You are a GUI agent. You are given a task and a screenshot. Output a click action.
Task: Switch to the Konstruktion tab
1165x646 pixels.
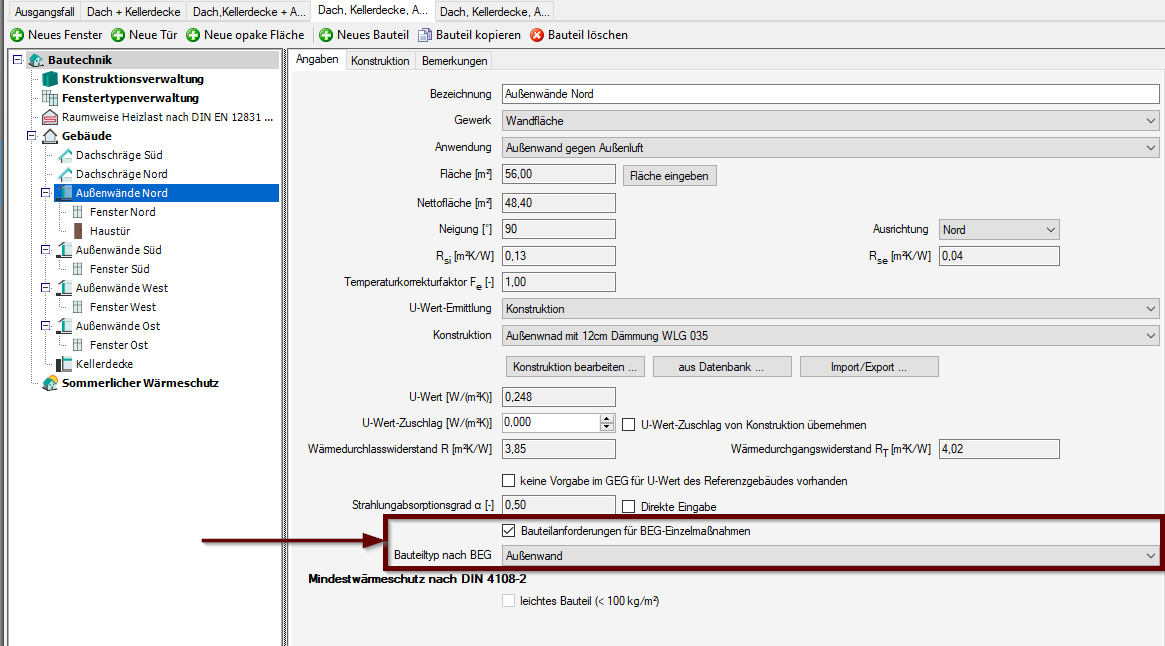[x=380, y=61]
